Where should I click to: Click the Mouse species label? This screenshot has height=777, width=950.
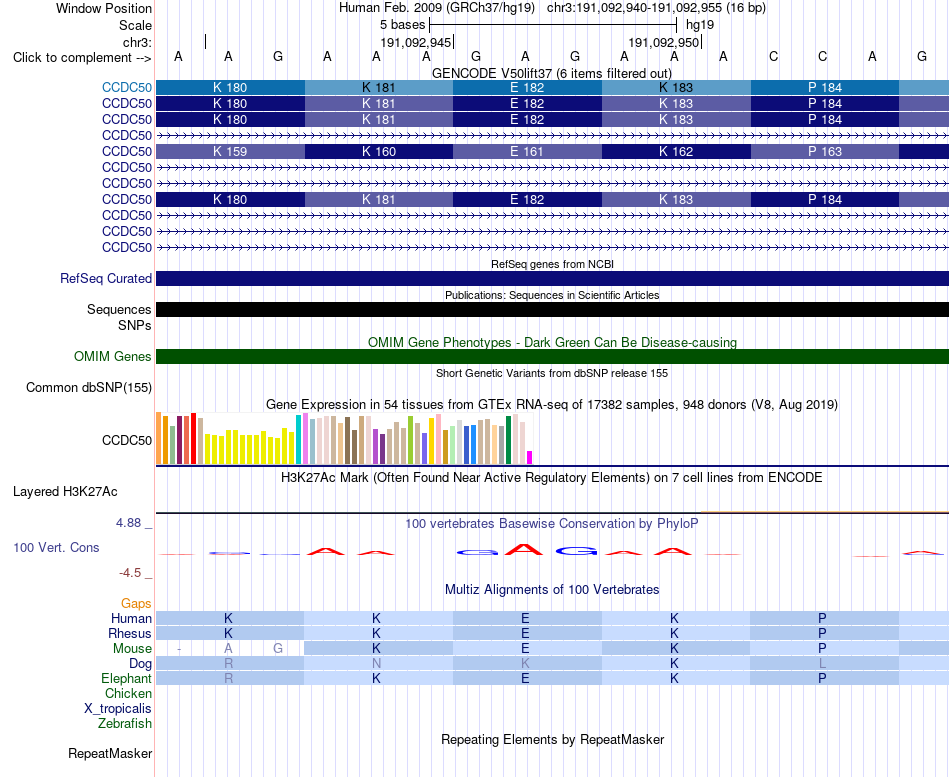(132, 649)
